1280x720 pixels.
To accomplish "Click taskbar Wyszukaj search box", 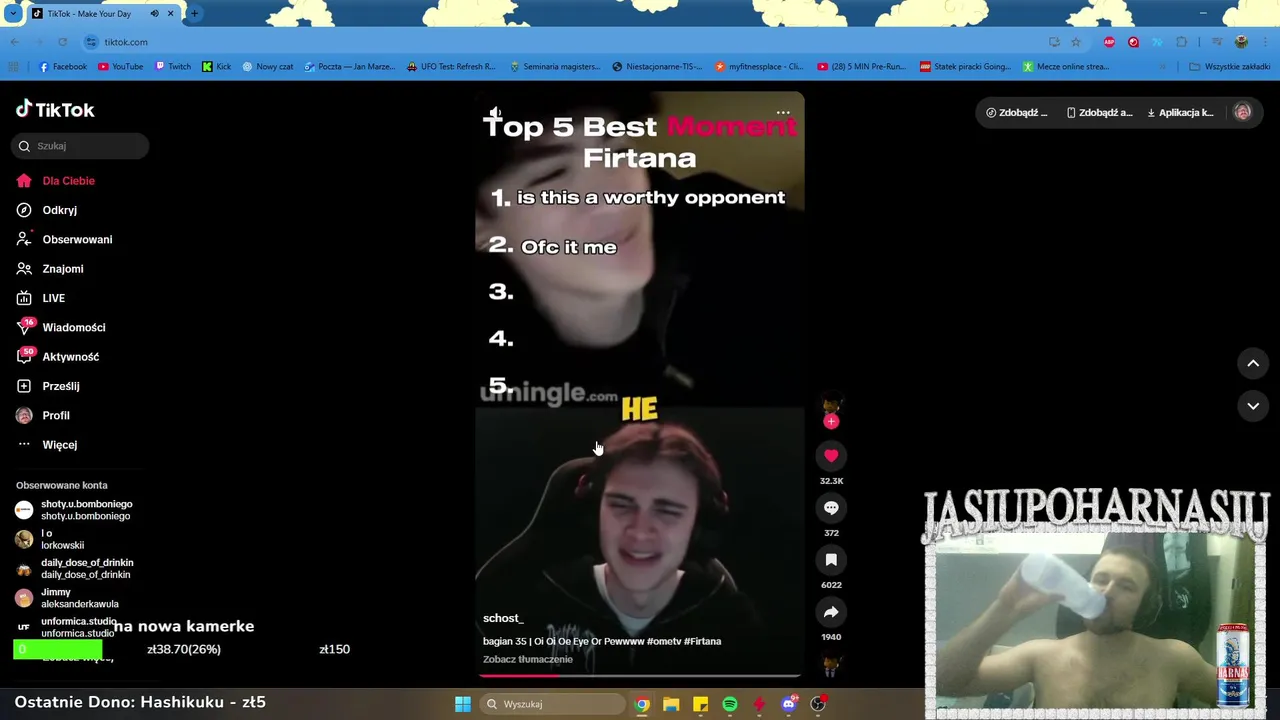I will [x=554, y=704].
